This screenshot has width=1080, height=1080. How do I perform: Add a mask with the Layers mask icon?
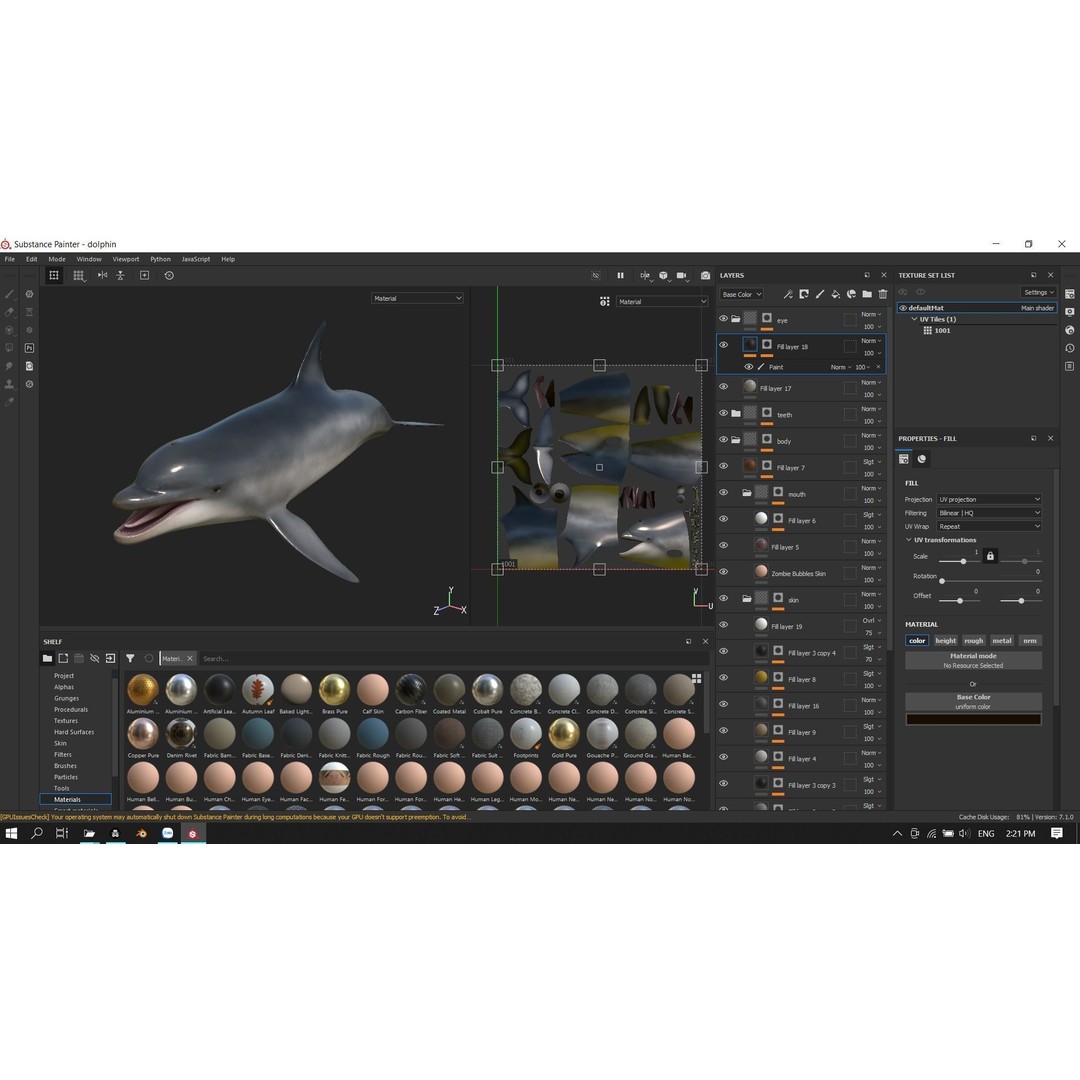(804, 294)
